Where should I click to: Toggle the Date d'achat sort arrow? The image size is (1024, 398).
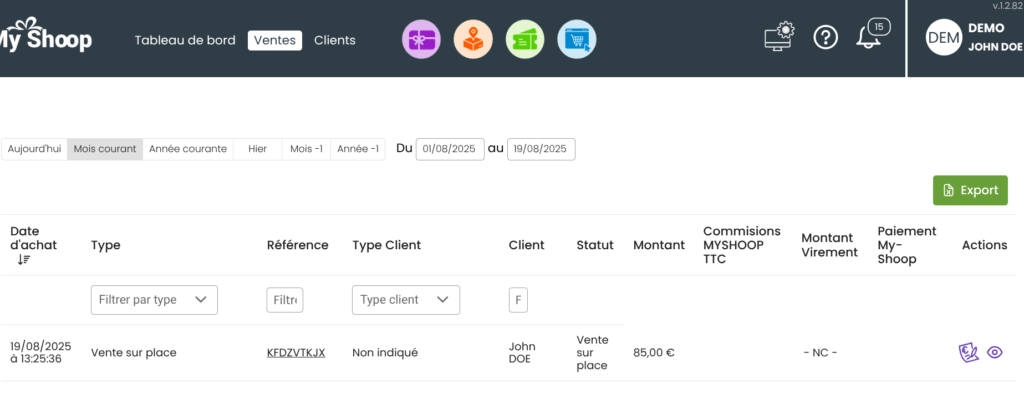(24, 260)
